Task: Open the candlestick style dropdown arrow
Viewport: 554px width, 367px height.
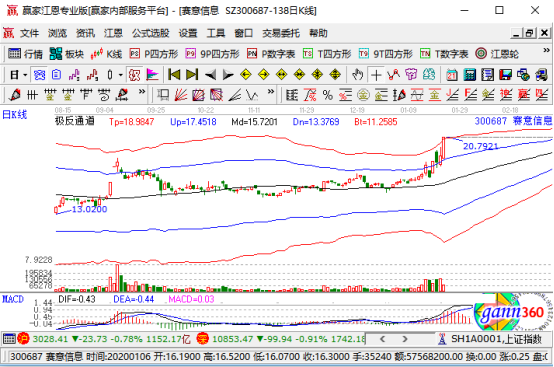Action: 120,75
